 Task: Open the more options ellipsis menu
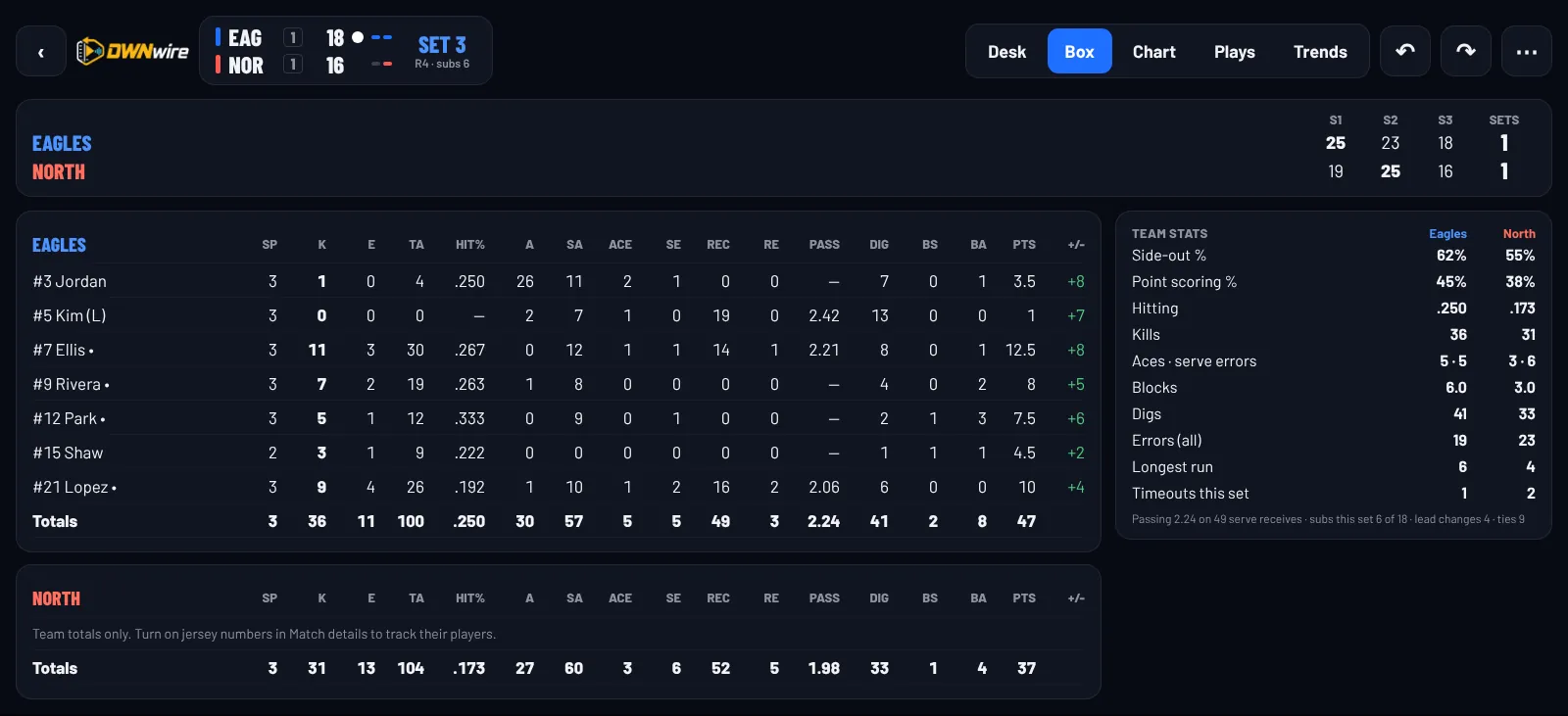(x=1527, y=52)
